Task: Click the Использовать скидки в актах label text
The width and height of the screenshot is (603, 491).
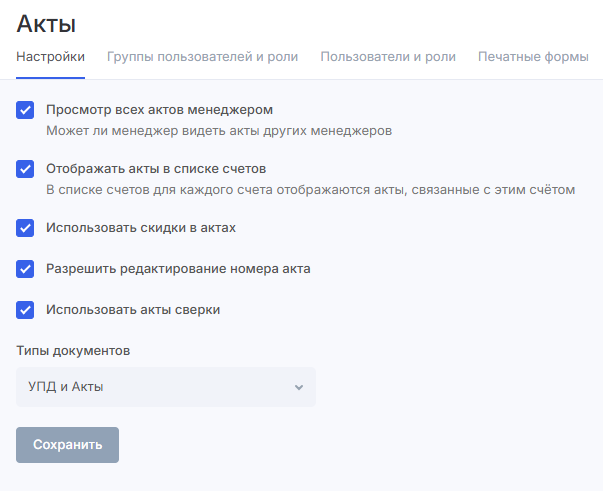Action: tap(141, 228)
